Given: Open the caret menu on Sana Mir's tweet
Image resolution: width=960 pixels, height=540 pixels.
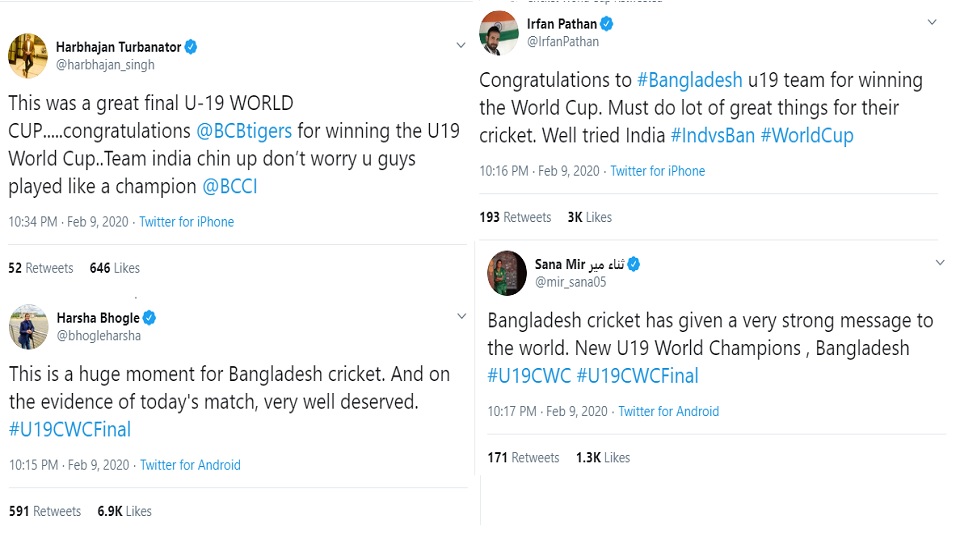Looking at the screenshot, I should pyautogui.click(x=939, y=262).
